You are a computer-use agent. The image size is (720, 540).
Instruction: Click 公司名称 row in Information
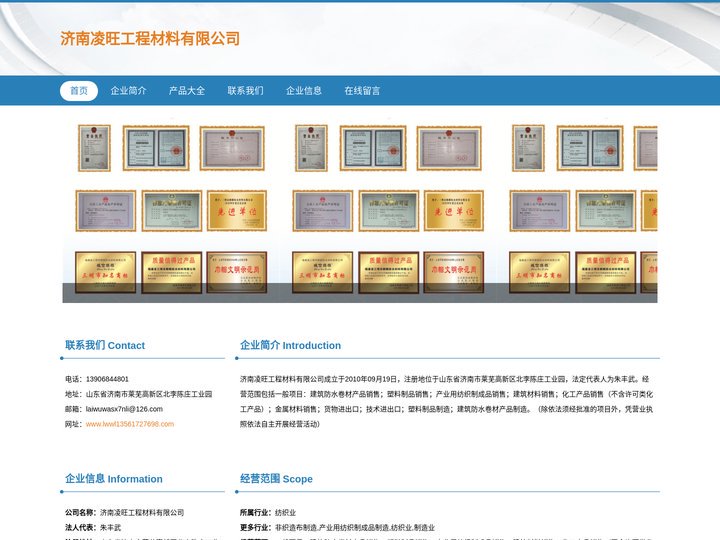point(124,512)
